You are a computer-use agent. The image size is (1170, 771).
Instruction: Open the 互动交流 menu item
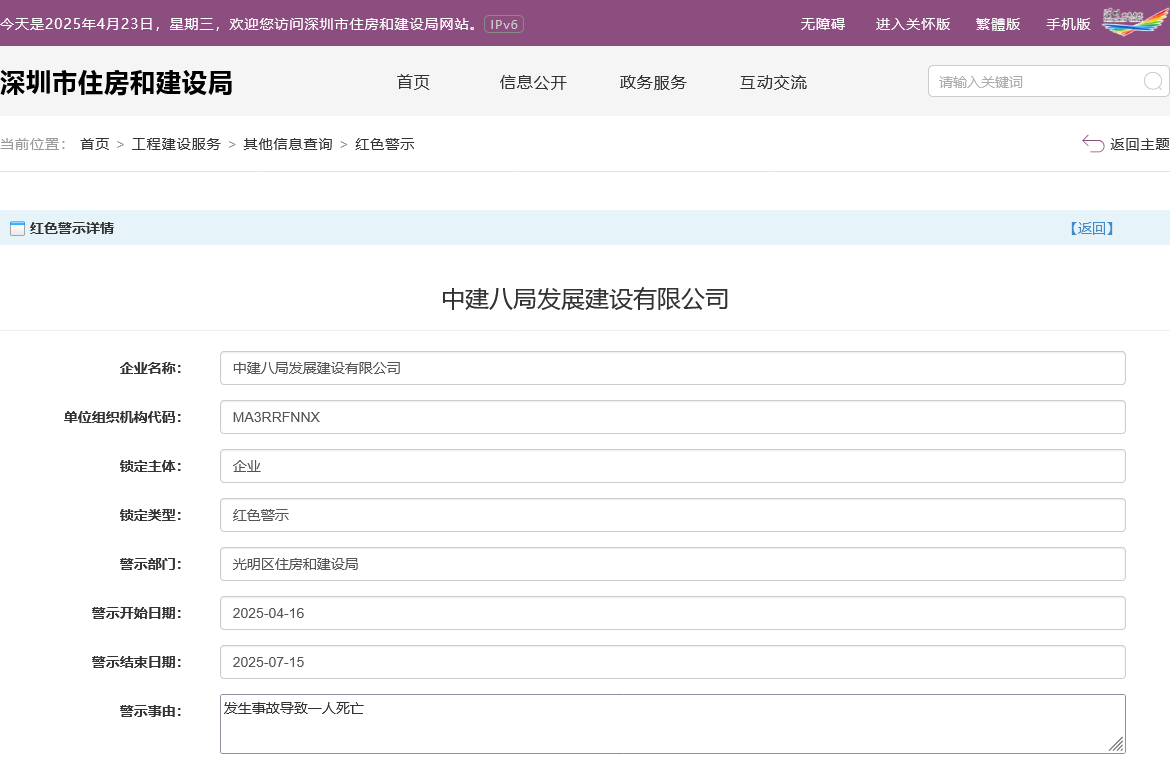coord(773,83)
